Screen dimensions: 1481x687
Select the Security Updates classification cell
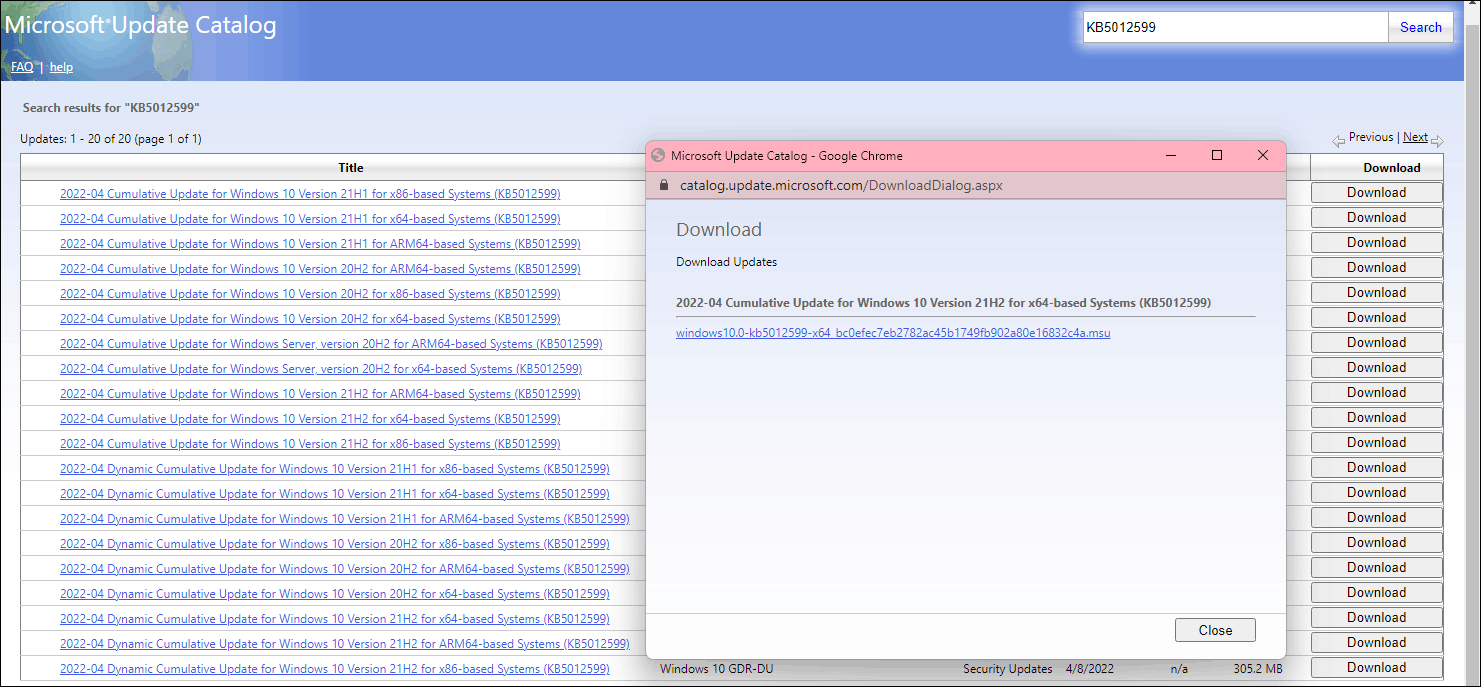[x=1008, y=669]
